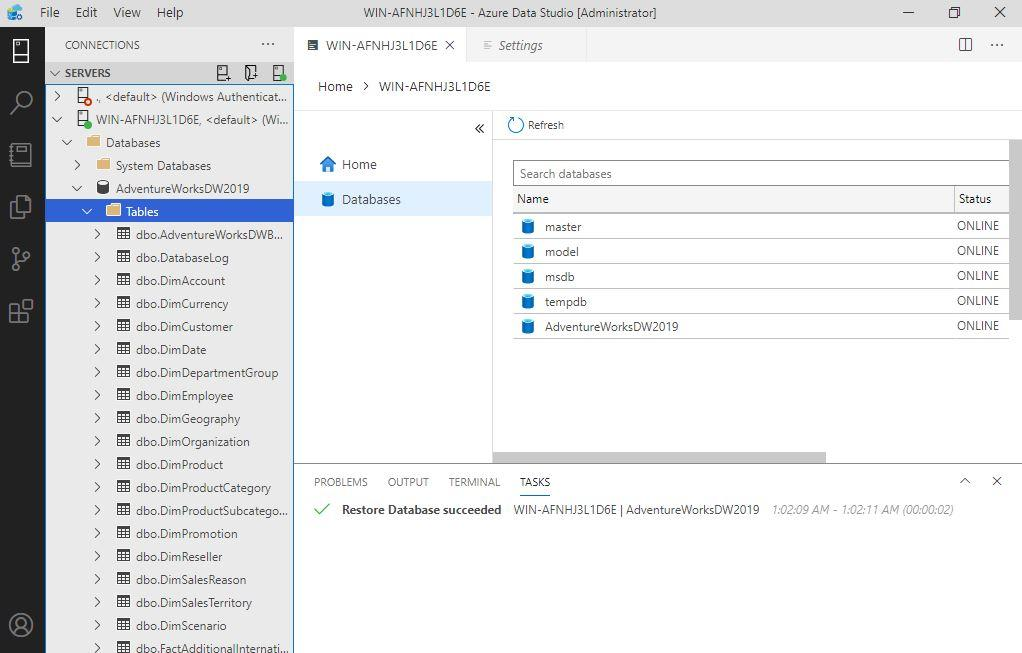Open the model database row
This screenshot has height=653, width=1022.
point(761,251)
